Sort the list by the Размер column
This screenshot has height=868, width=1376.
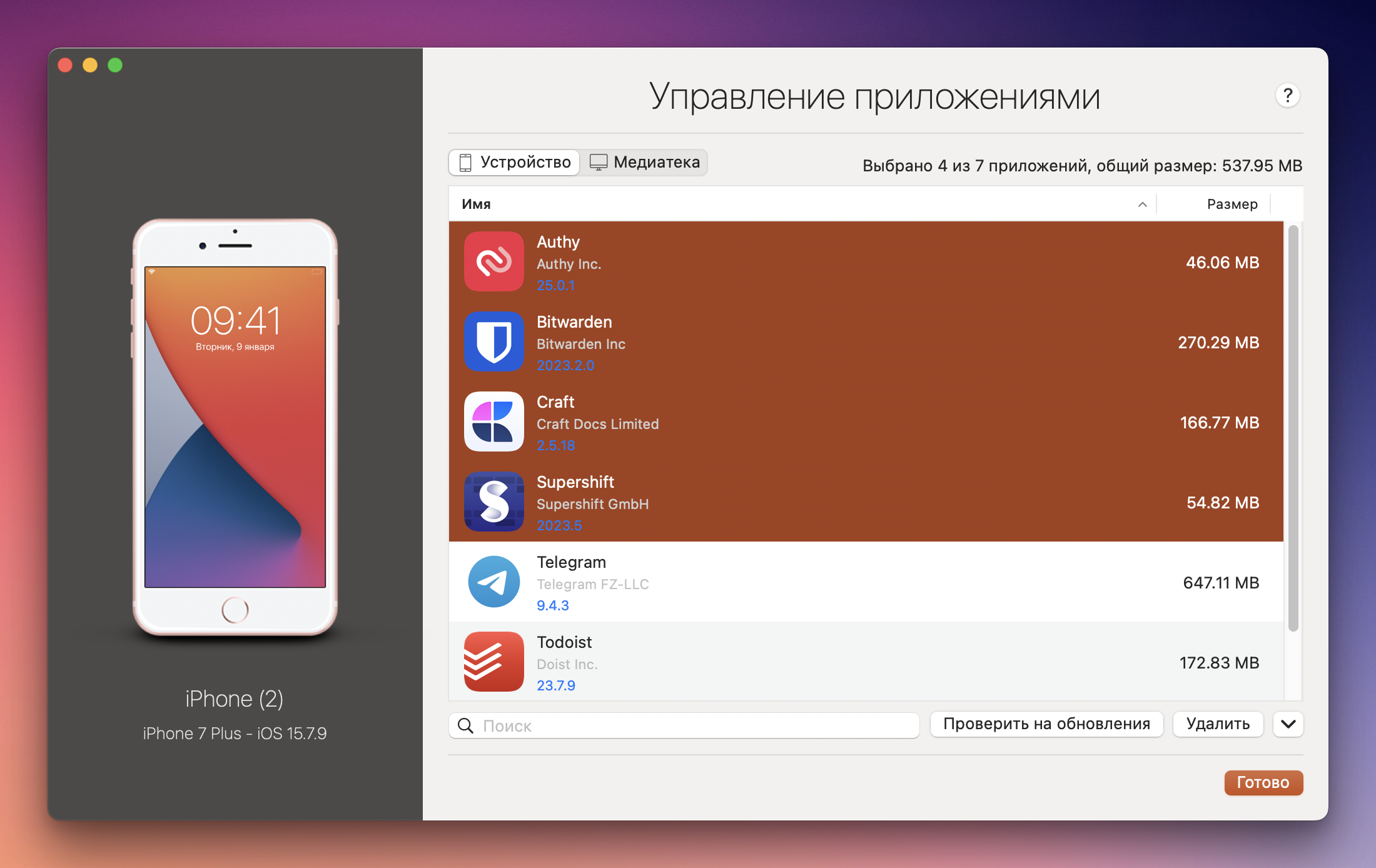(1232, 204)
